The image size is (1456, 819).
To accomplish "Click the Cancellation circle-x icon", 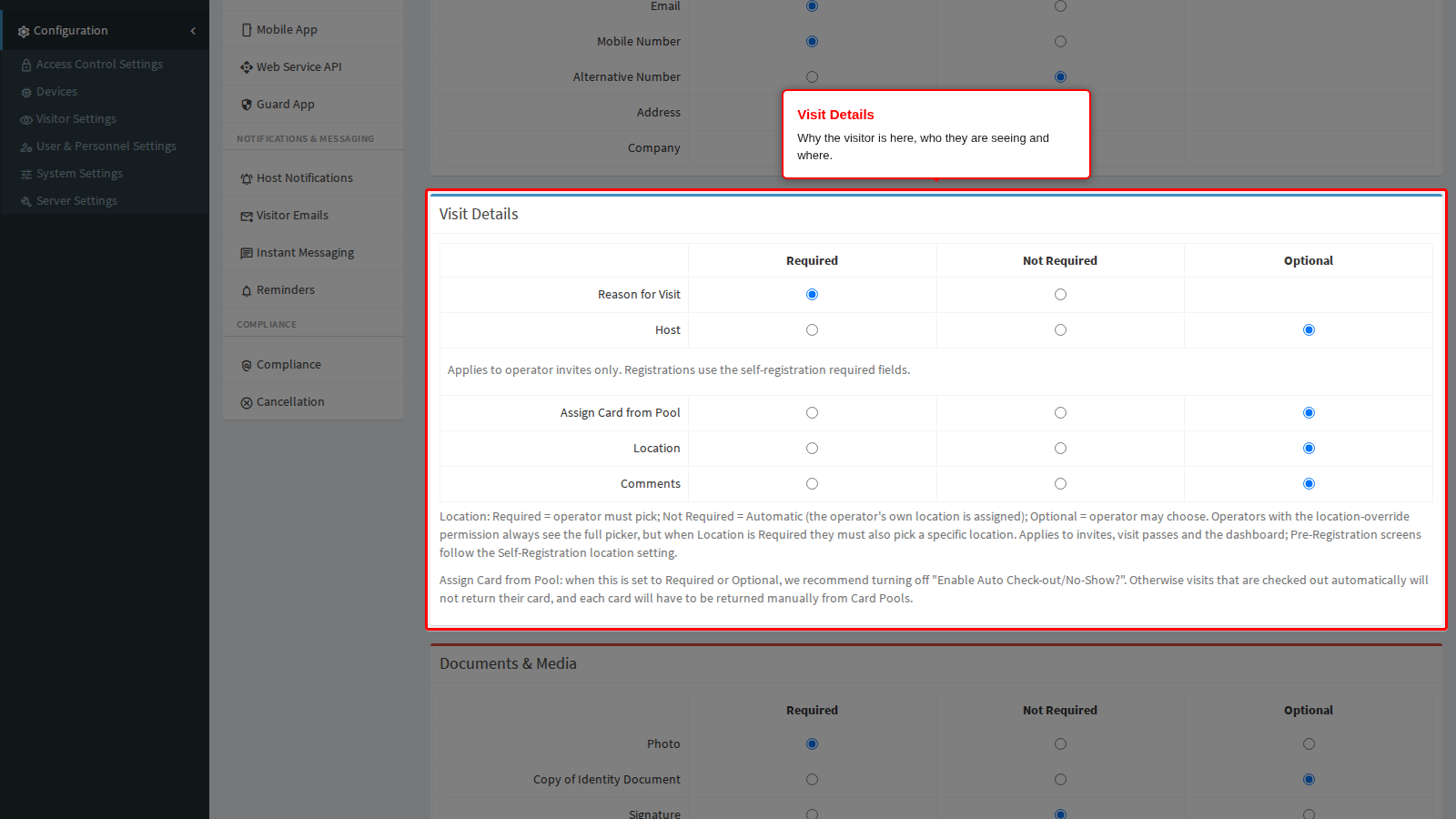I will pyautogui.click(x=247, y=402).
